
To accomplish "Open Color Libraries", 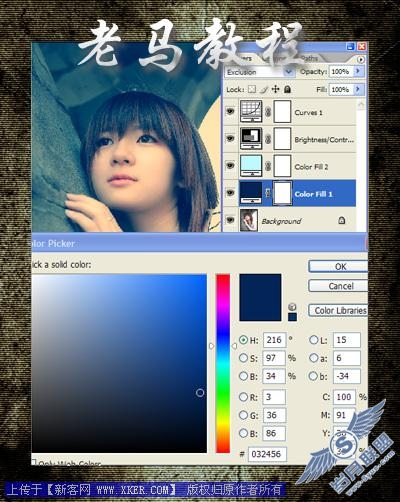I will [x=338, y=310].
